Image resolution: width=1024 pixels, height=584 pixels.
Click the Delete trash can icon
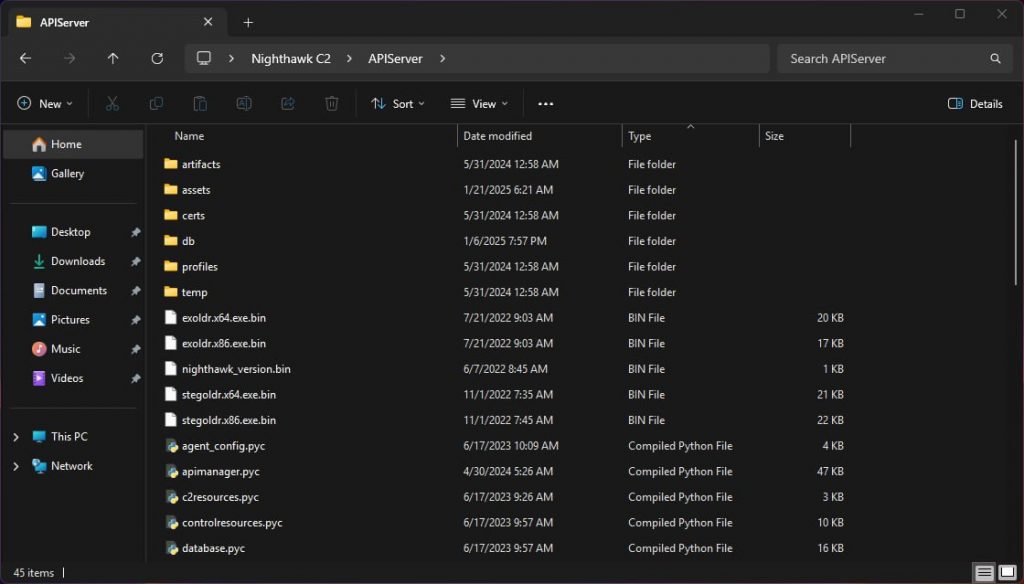coord(332,104)
